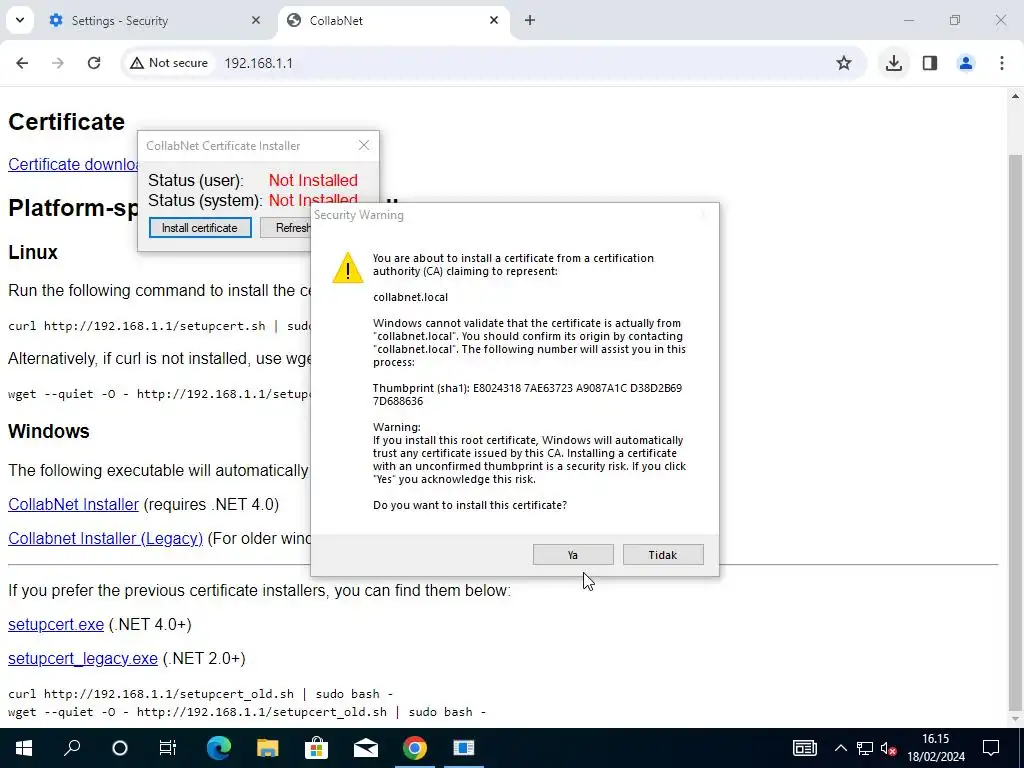Open notification center icon

tap(991, 748)
